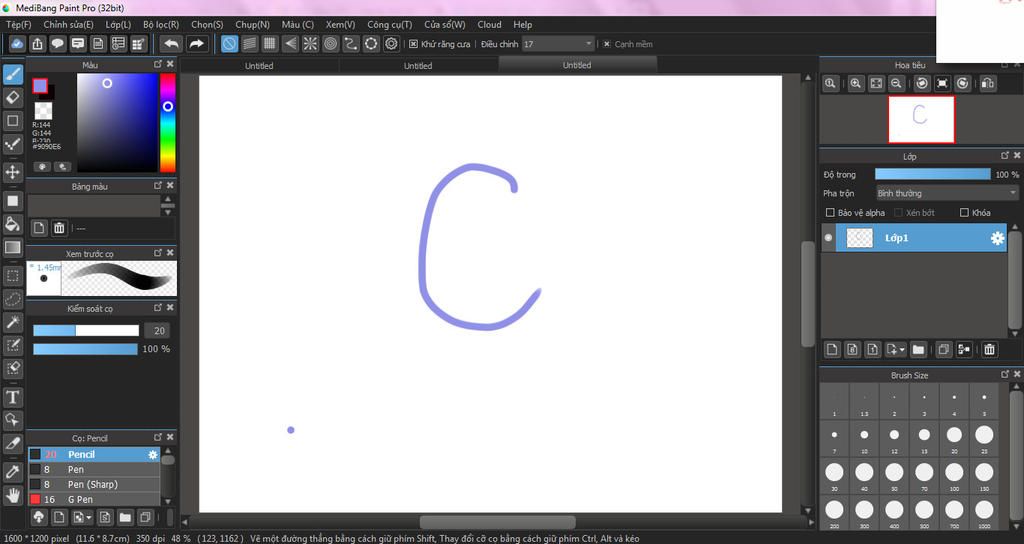Click the Redo arrow

(x=196, y=44)
